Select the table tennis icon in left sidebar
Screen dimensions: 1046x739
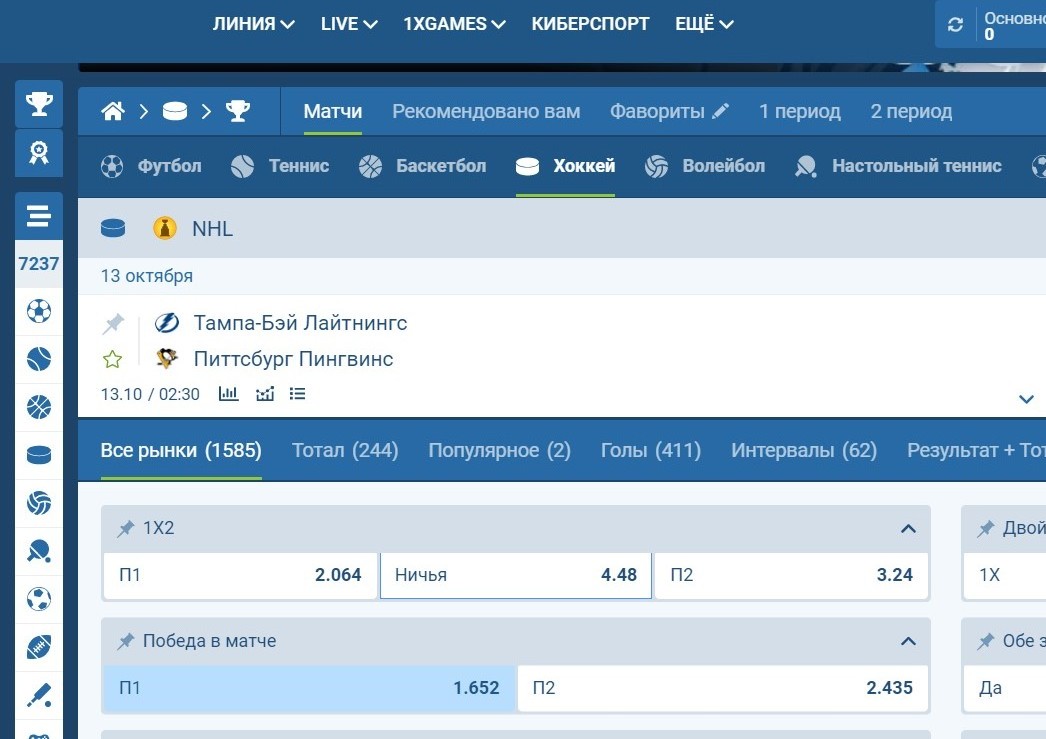click(39, 551)
